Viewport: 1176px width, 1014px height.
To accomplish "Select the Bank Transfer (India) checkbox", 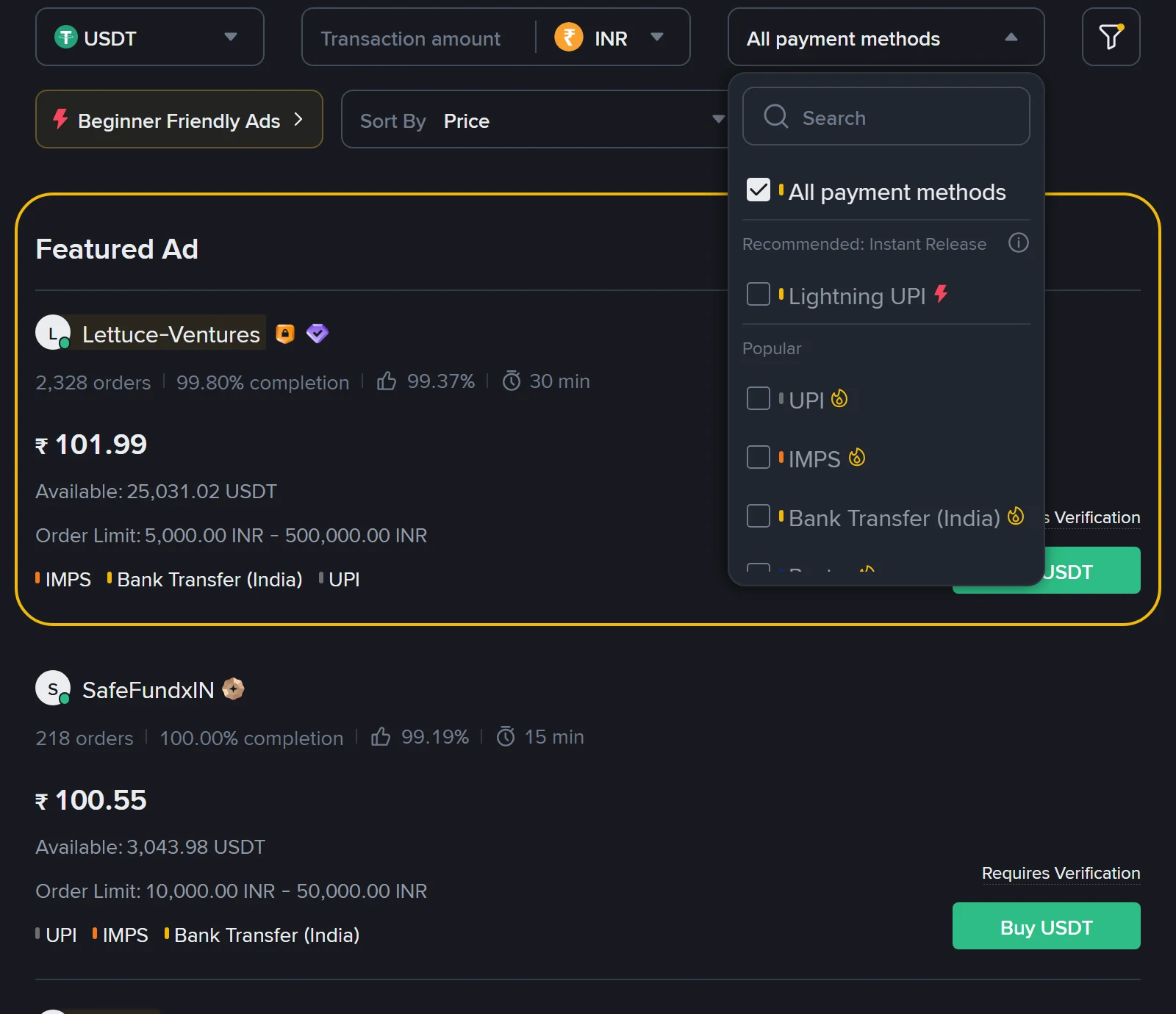I will coord(759,516).
